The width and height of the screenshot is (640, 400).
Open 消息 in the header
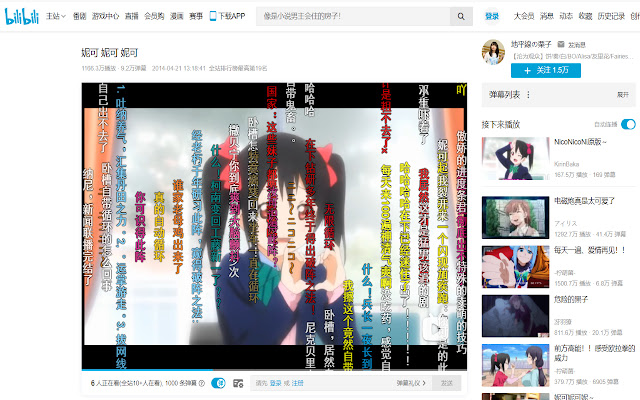547,16
